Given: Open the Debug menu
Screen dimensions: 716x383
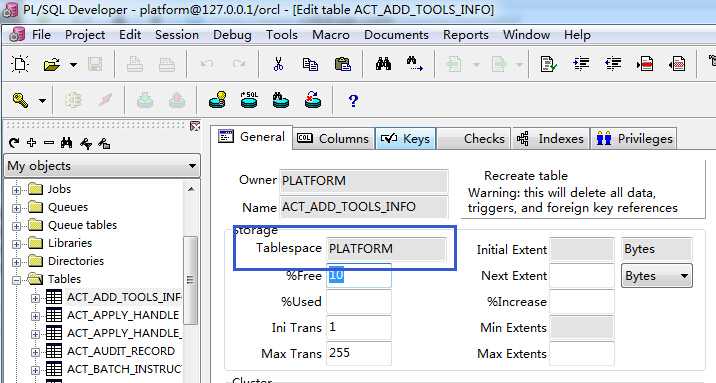Looking at the screenshot, I should (232, 35).
